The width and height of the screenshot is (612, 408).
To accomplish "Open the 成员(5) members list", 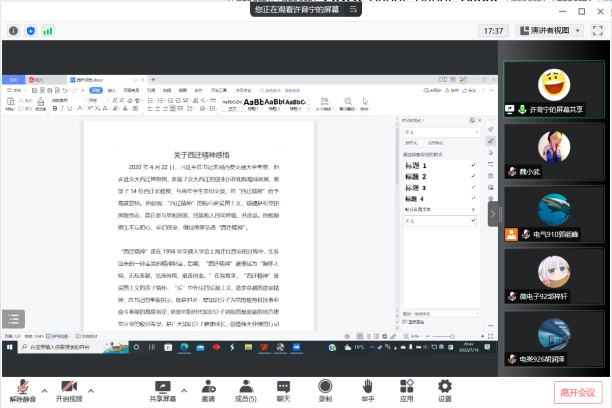I will pos(246,391).
